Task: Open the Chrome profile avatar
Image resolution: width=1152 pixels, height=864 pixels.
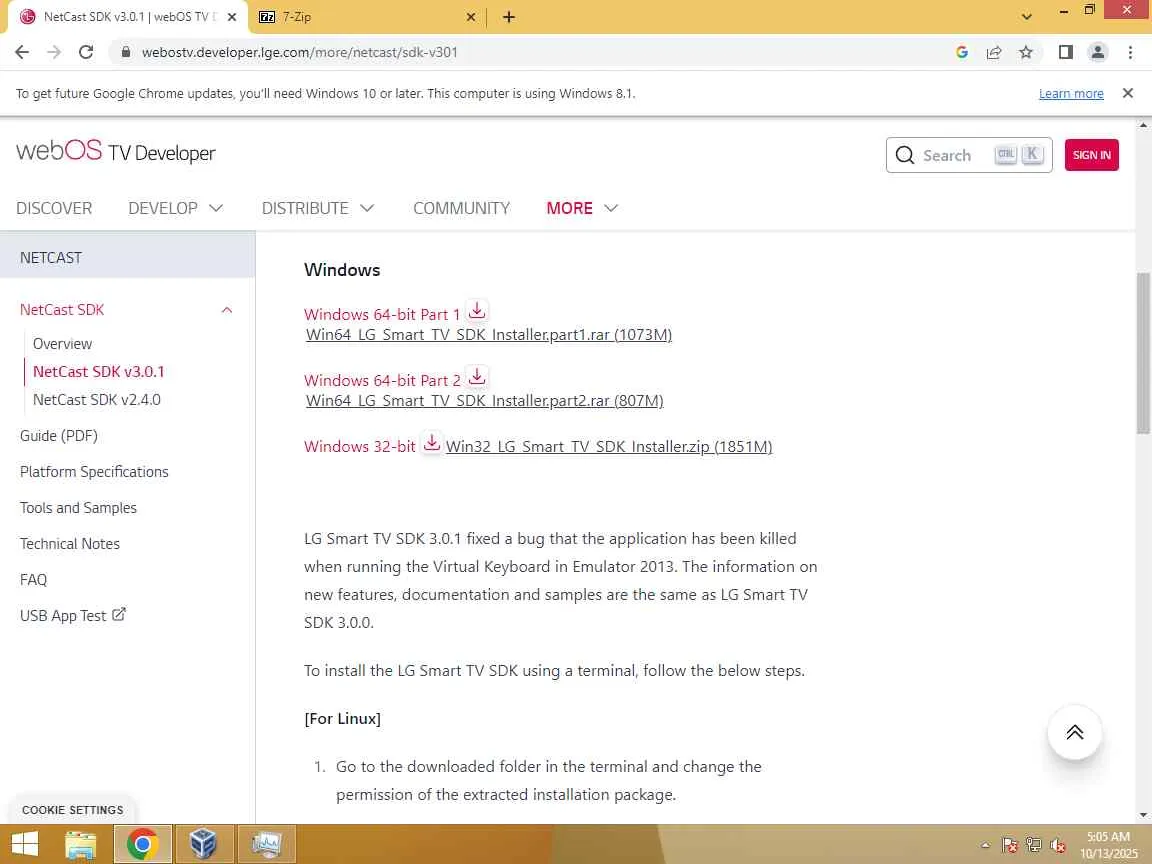Action: click(x=1098, y=52)
